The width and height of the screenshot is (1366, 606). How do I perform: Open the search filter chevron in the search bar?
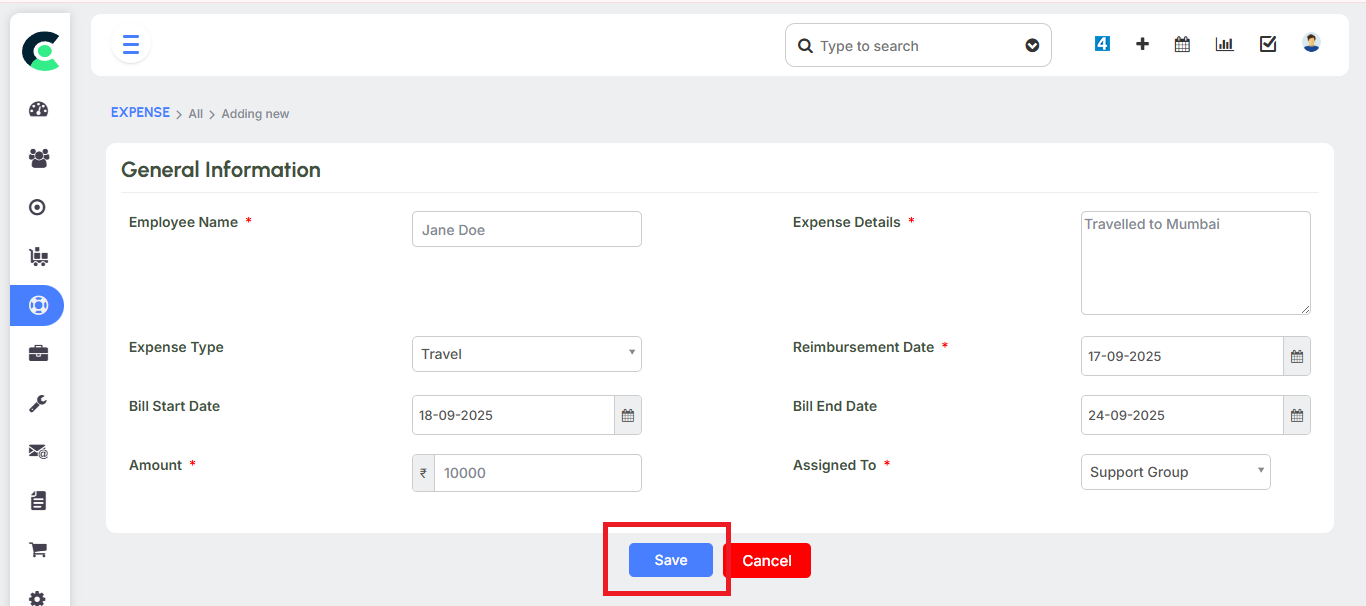point(1032,45)
